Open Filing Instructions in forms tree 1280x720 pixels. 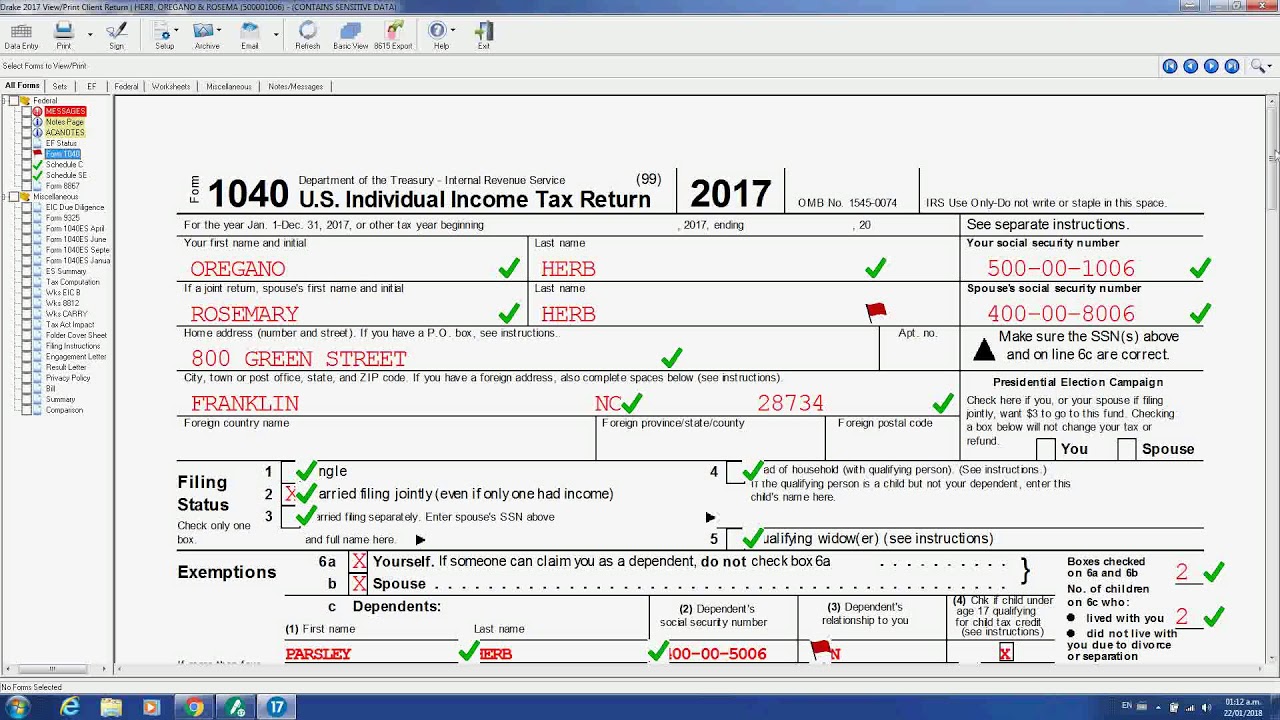point(72,346)
